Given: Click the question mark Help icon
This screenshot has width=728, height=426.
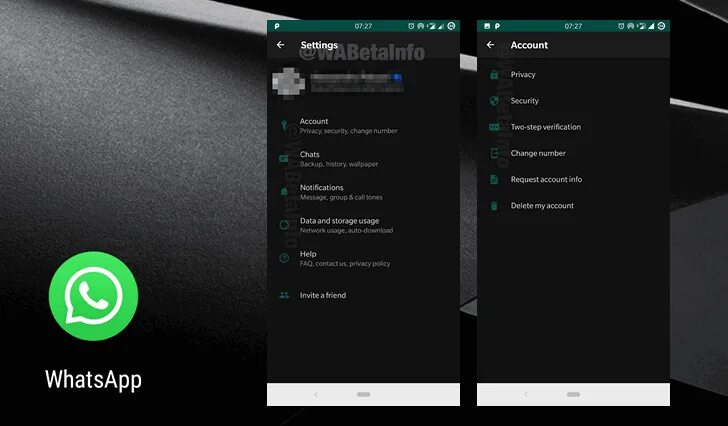Looking at the screenshot, I should (284, 258).
